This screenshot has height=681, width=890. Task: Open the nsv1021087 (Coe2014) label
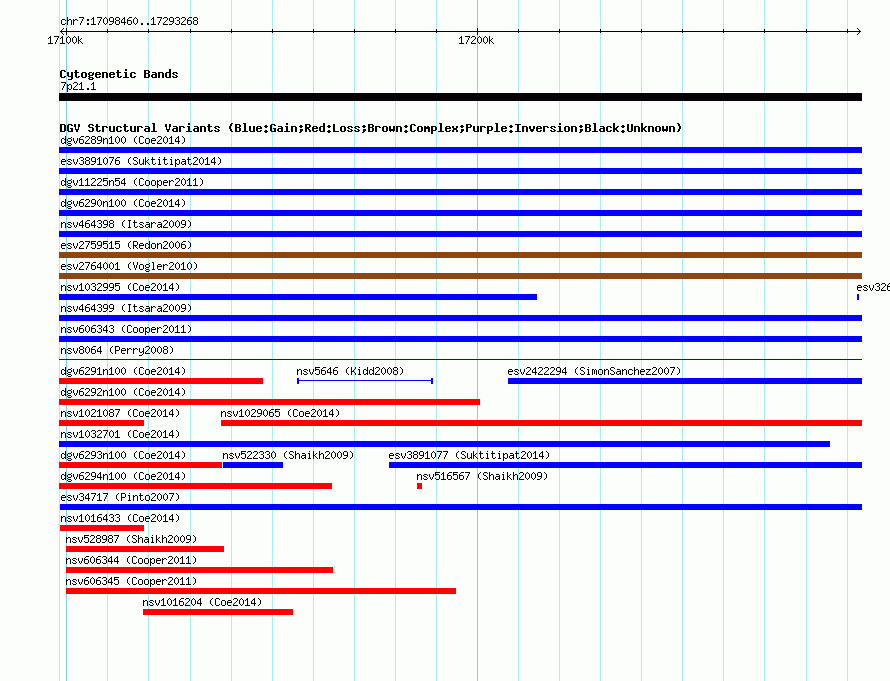(120, 413)
